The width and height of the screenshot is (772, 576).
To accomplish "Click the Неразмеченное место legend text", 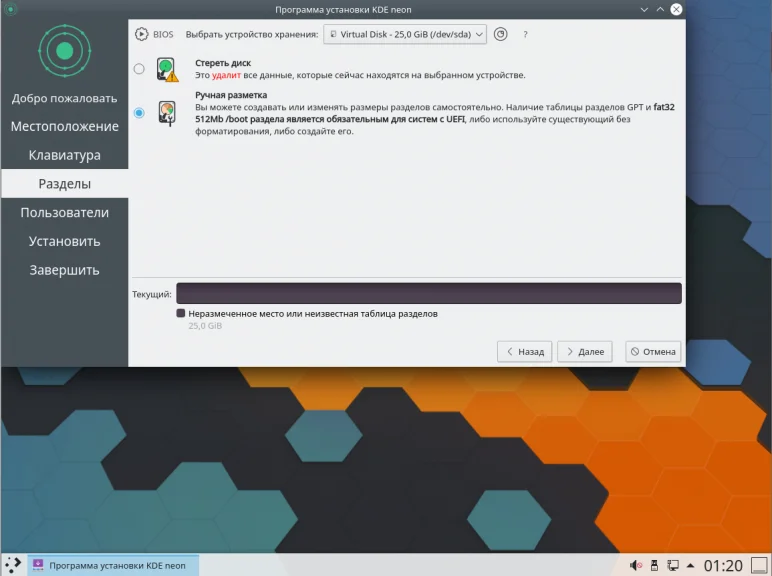I will click(313, 314).
